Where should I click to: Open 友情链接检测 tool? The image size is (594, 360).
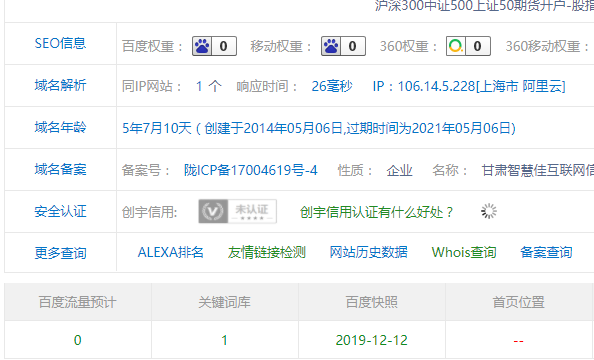(267, 252)
